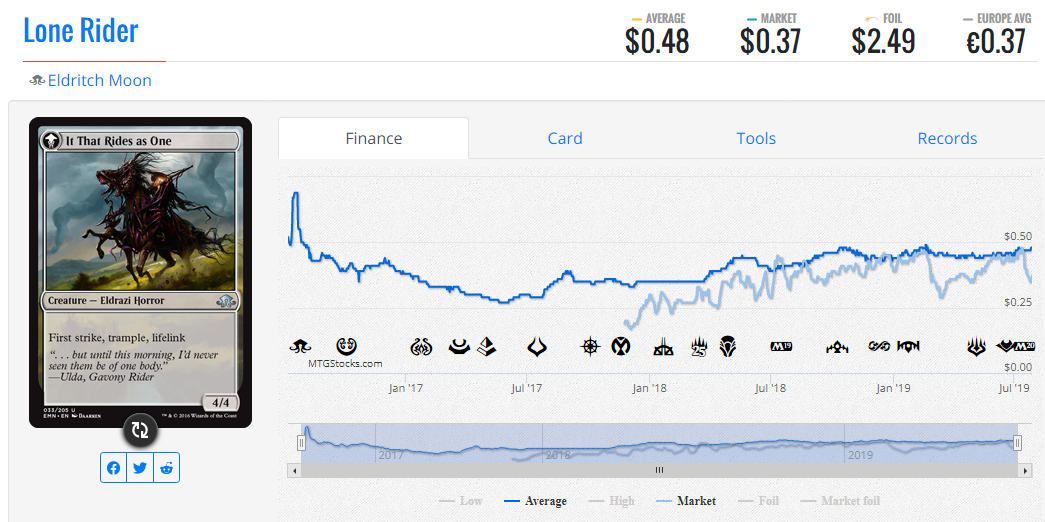Image resolution: width=1045 pixels, height=522 pixels.
Task: Click the M20 set marker
Action: point(1024,346)
